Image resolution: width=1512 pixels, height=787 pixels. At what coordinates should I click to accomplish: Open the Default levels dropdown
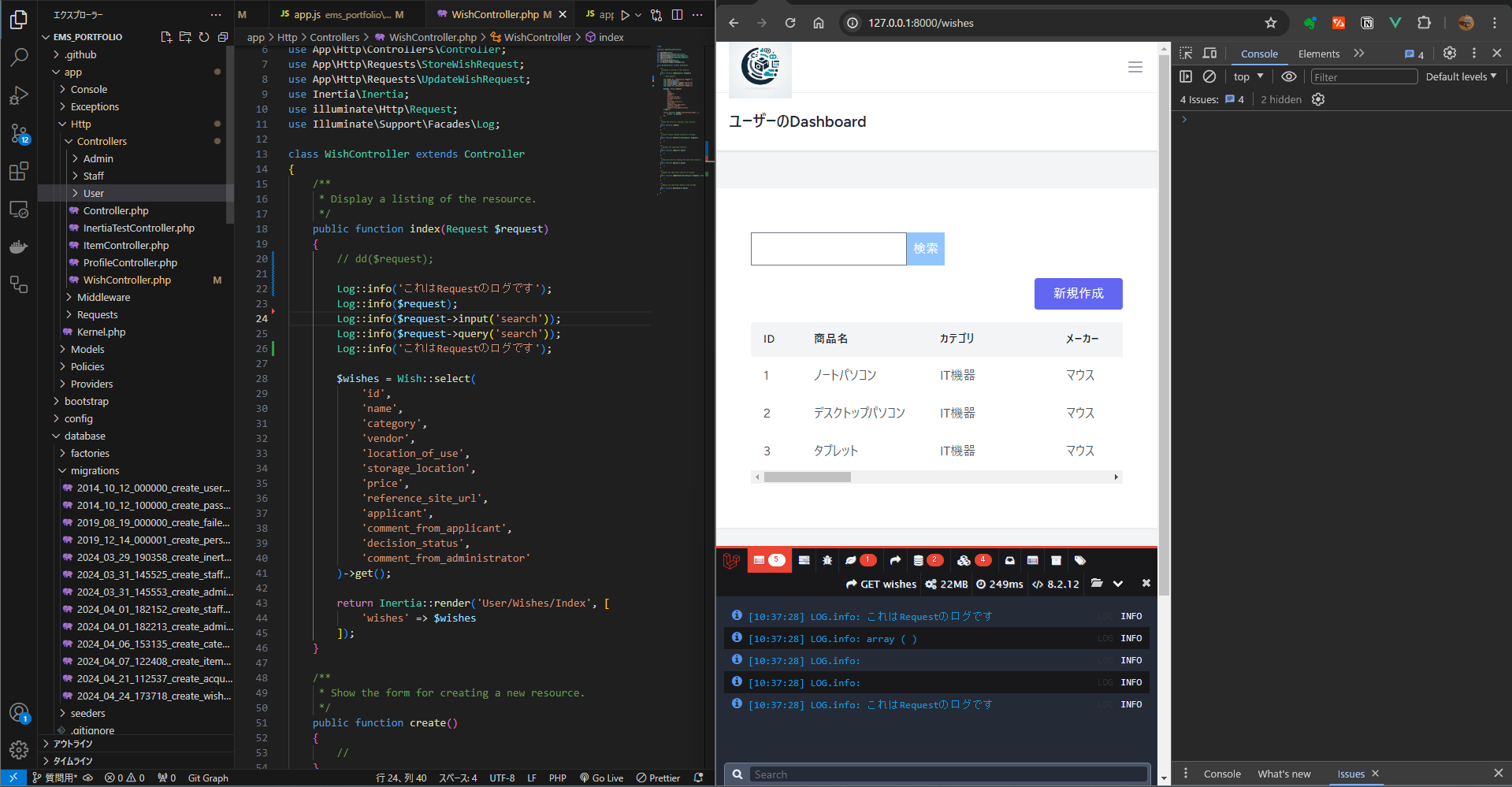coord(1460,76)
